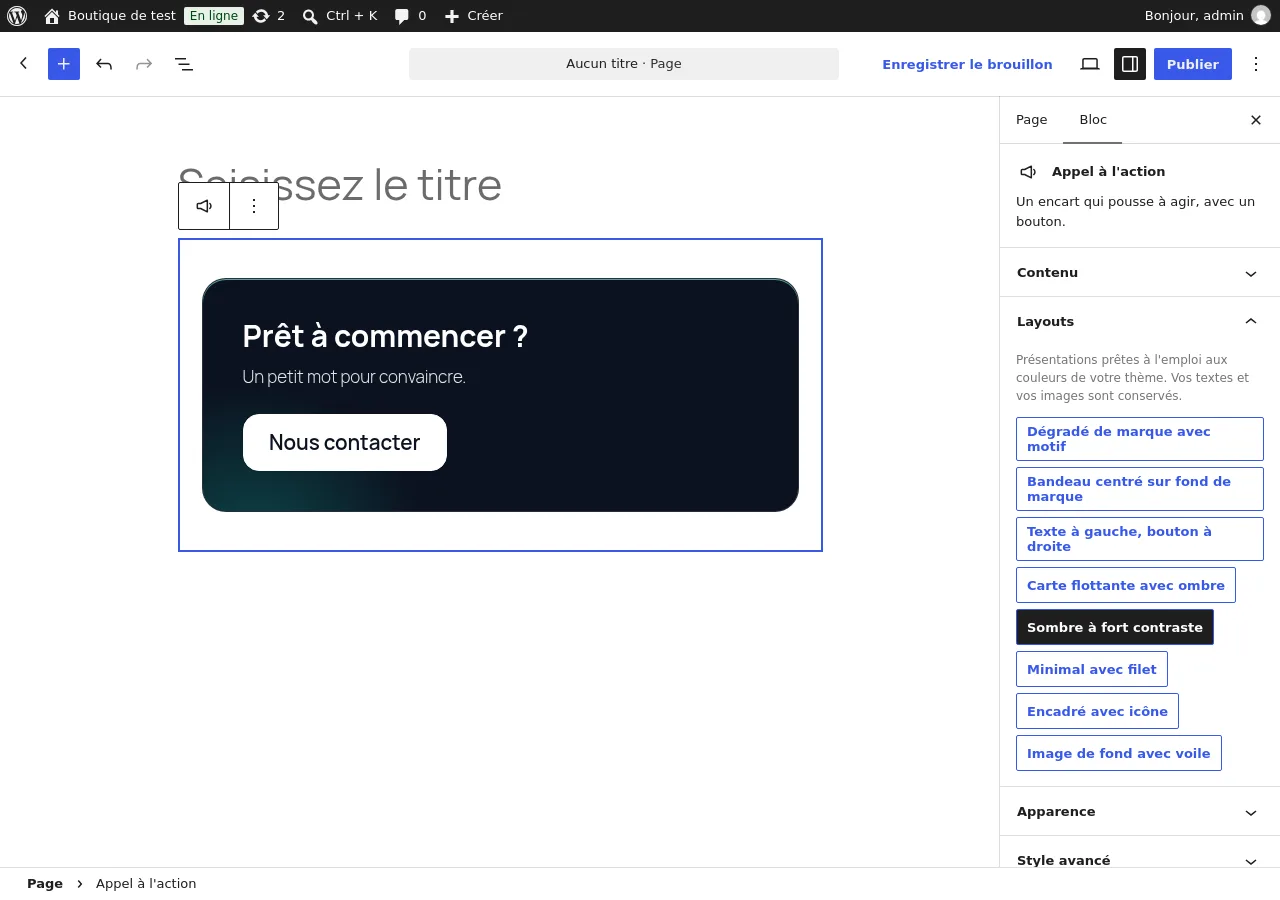
Task: Choose Texte à gauche, bouton à droite layout
Action: coord(1140,539)
